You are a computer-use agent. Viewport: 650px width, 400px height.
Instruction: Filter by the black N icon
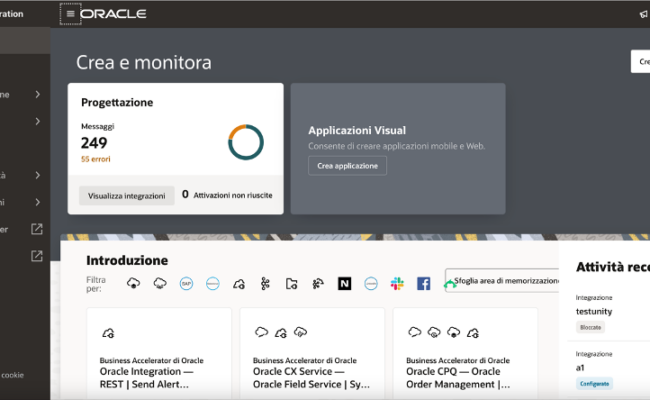pos(344,284)
